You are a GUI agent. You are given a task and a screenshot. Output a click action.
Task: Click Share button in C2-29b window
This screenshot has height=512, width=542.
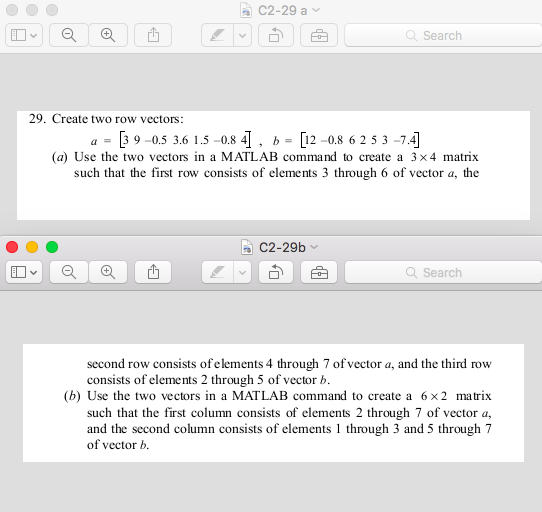(153, 272)
